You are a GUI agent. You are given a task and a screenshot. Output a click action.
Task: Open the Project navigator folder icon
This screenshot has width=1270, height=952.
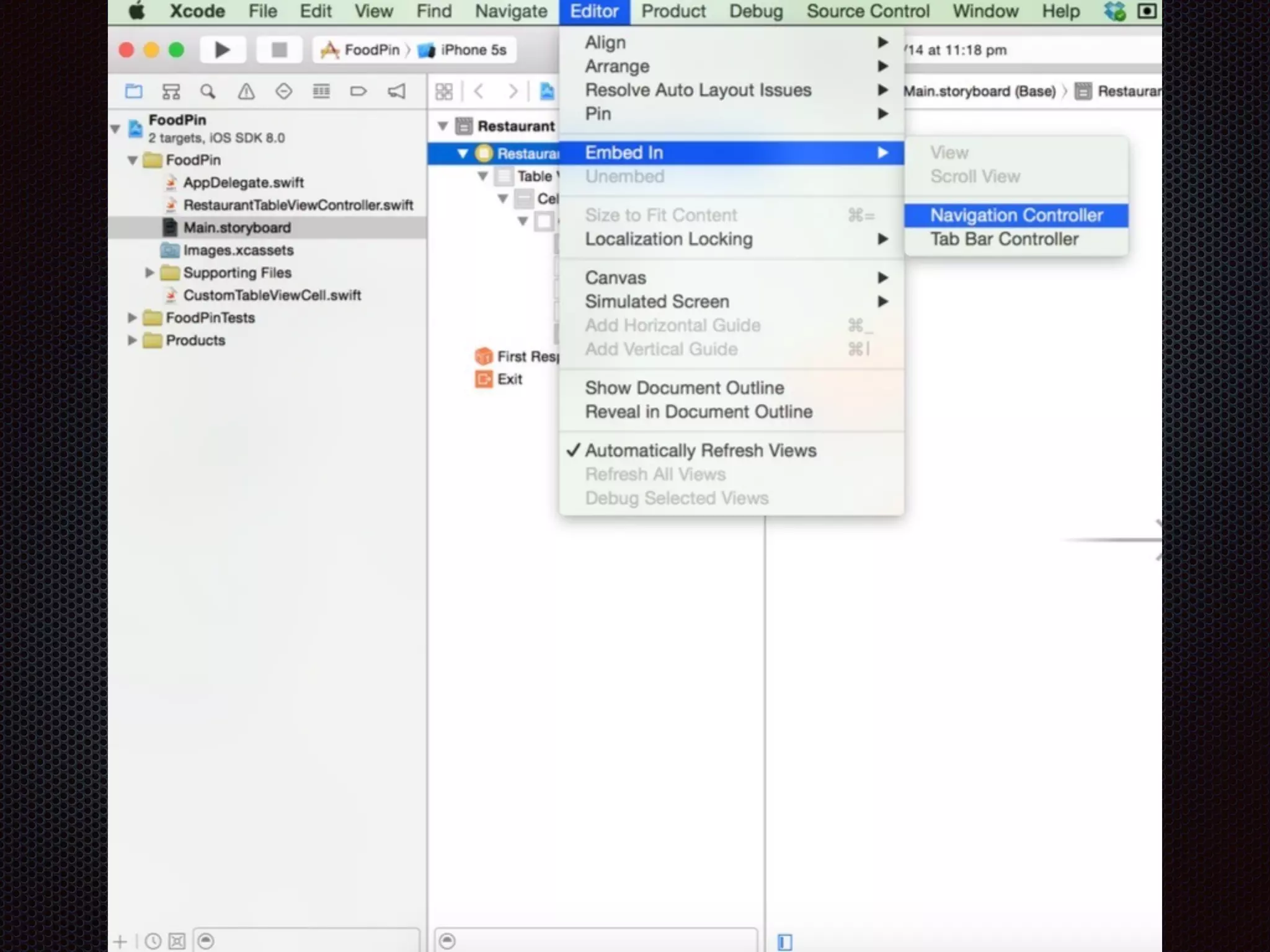tap(133, 92)
